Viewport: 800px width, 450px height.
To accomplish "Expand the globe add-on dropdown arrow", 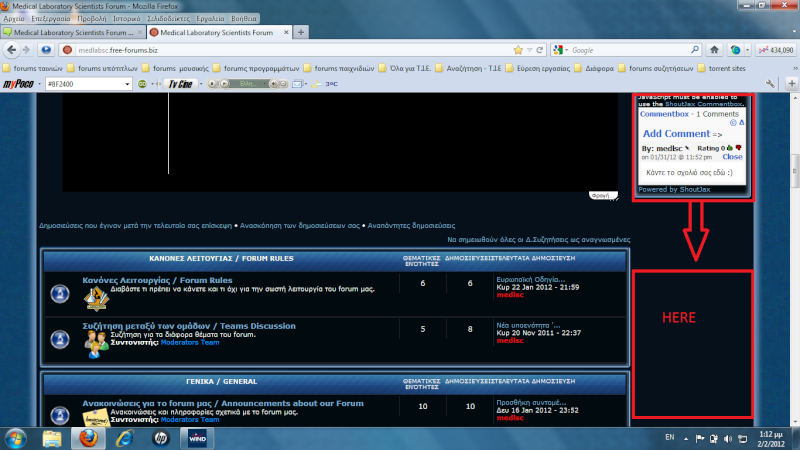I will pos(747,50).
